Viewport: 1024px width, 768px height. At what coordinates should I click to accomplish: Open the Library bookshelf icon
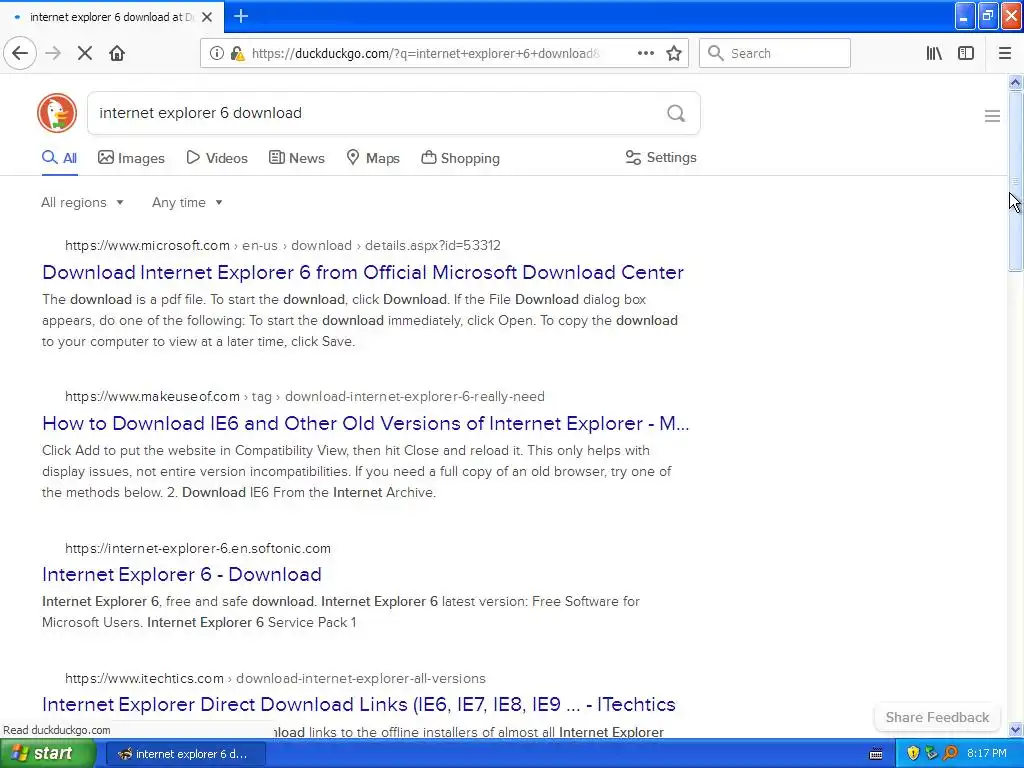(x=934, y=53)
